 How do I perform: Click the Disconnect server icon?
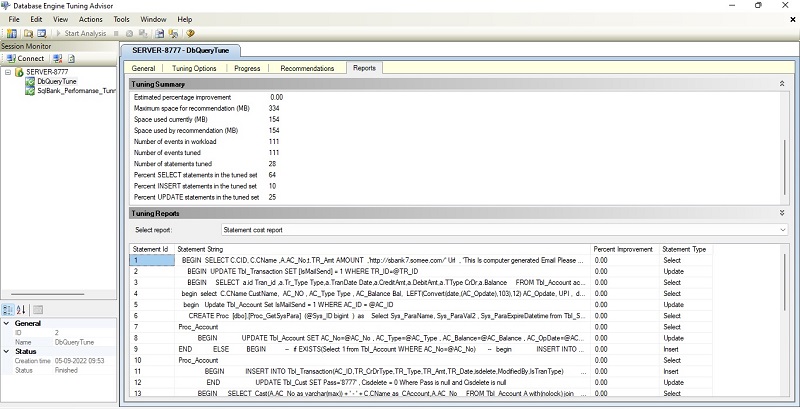point(58,58)
